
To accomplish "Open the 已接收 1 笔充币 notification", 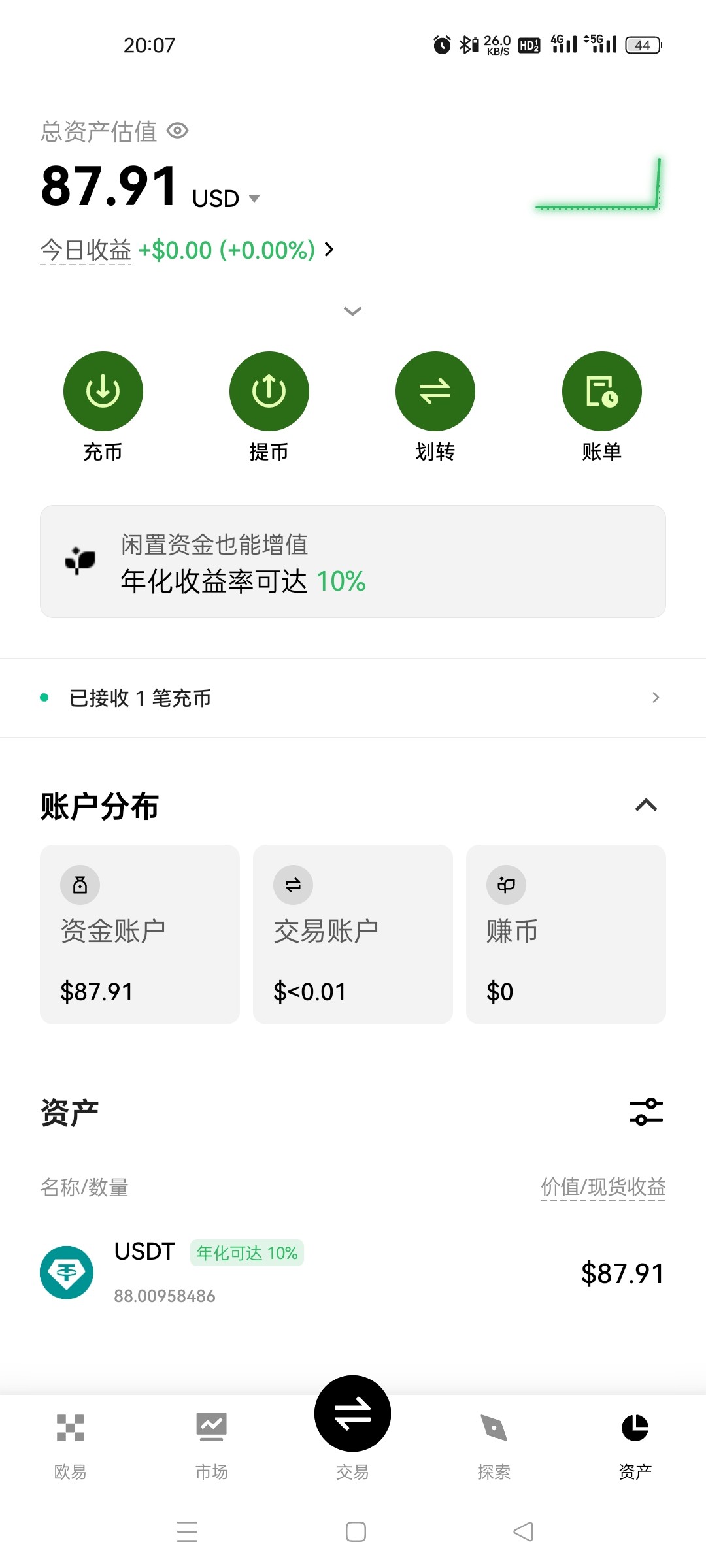I will click(352, 698).
